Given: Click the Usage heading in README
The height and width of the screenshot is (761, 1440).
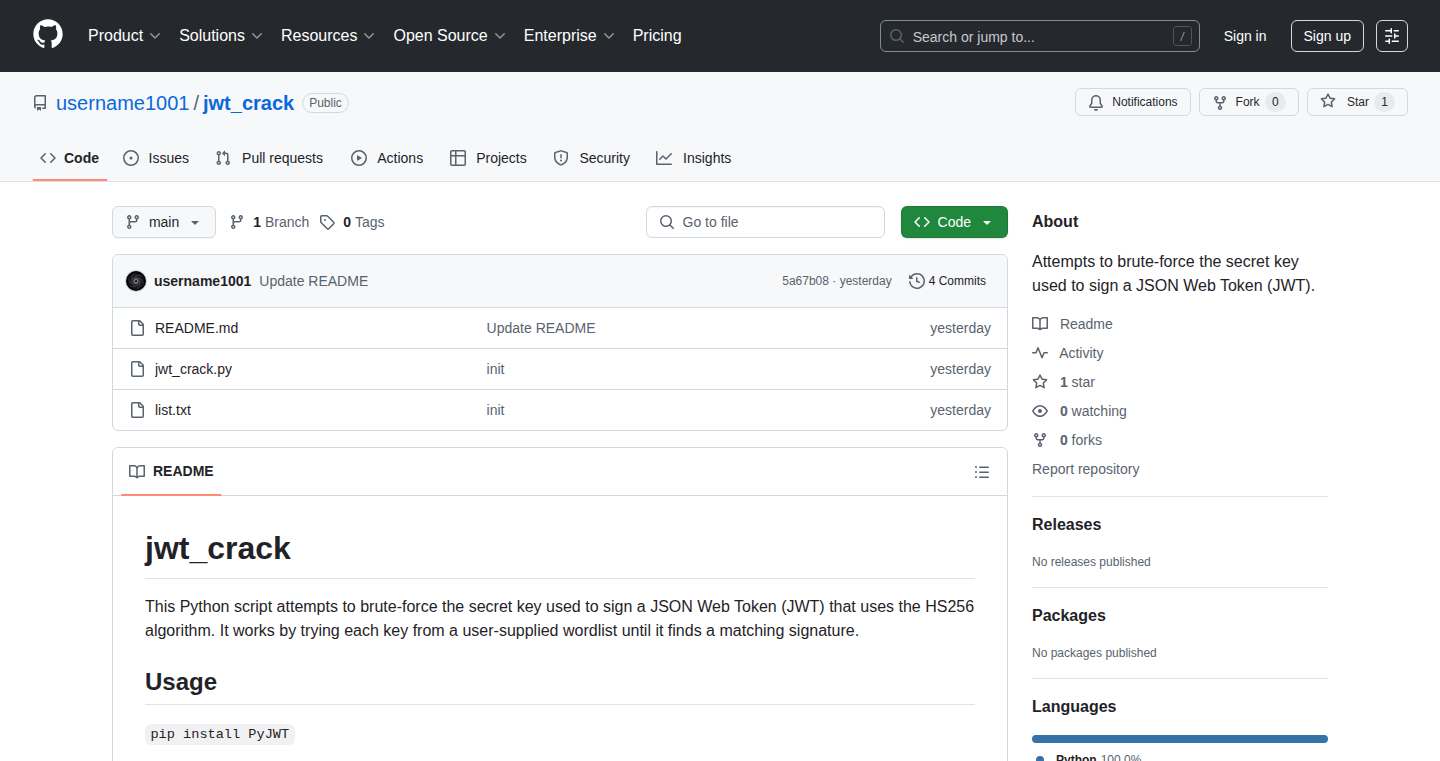Looking at the screenshot, I should [181, 682].
